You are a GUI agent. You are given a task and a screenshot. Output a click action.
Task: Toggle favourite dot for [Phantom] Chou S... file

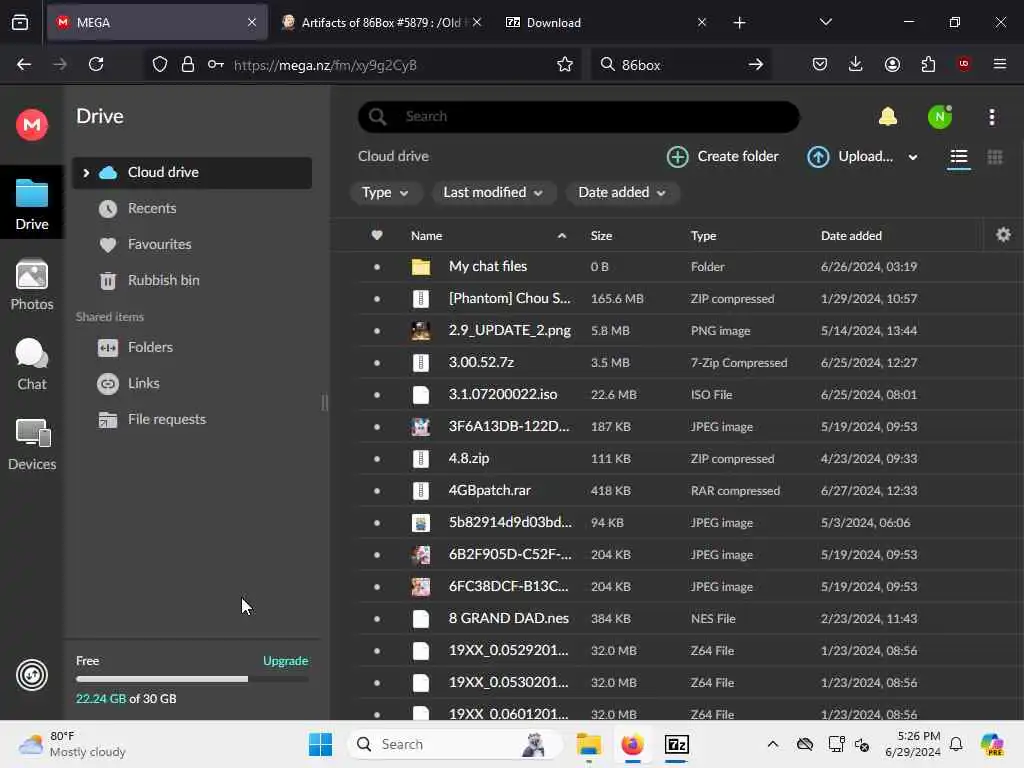point(377,298)
